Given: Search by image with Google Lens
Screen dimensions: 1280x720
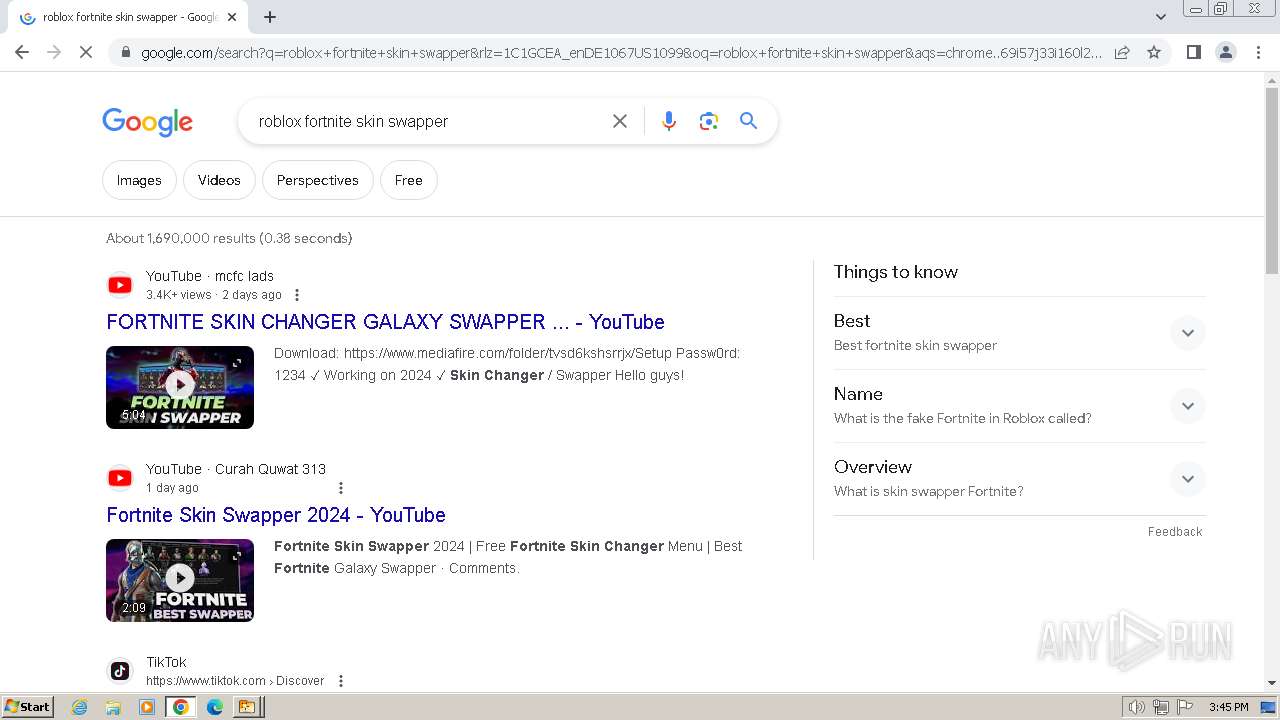Looking at the screenshot, I should point(709,121).
